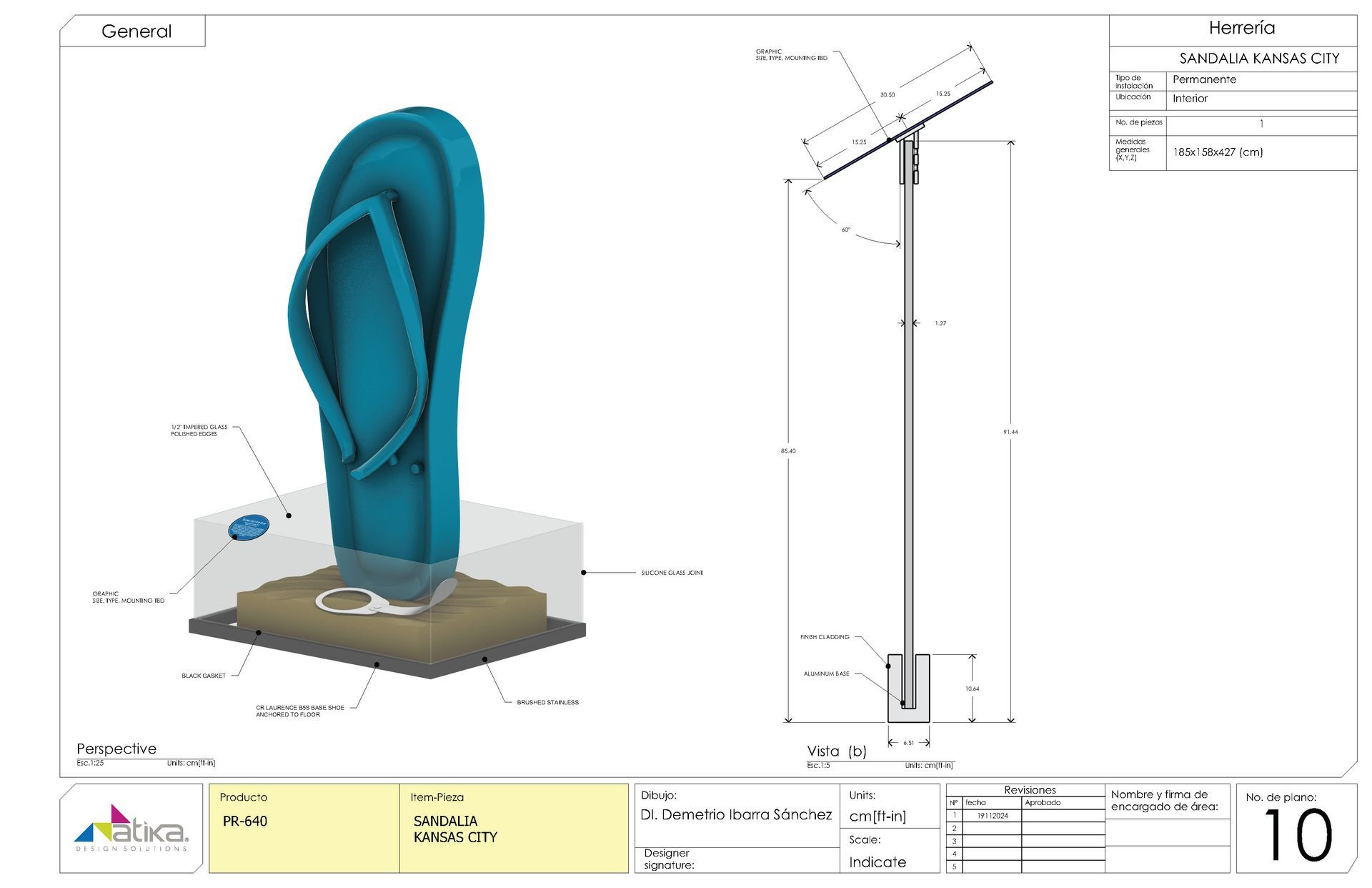Select the PR-640 product field
This screenshot has width=1372, height=888.
point(245,821)
